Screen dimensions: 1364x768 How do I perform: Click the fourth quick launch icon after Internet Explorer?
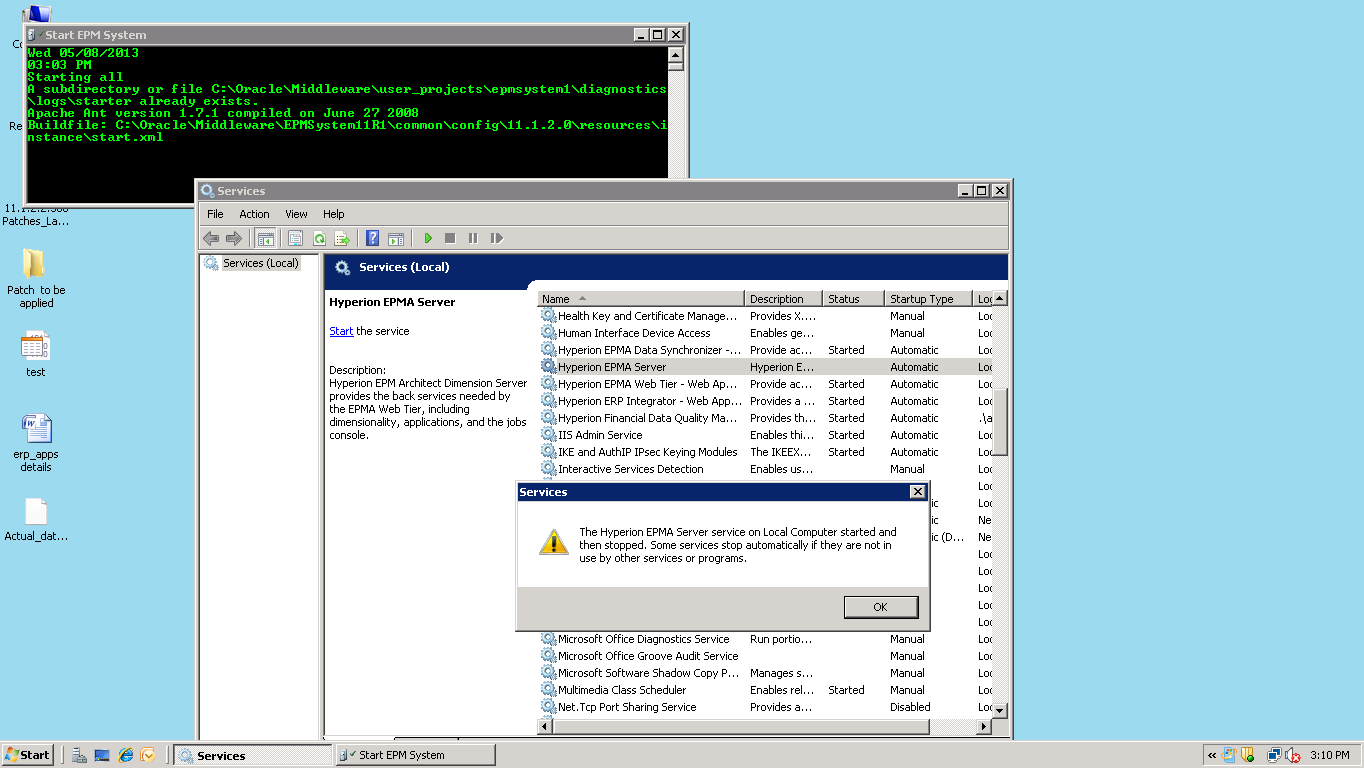click(148, 755)
